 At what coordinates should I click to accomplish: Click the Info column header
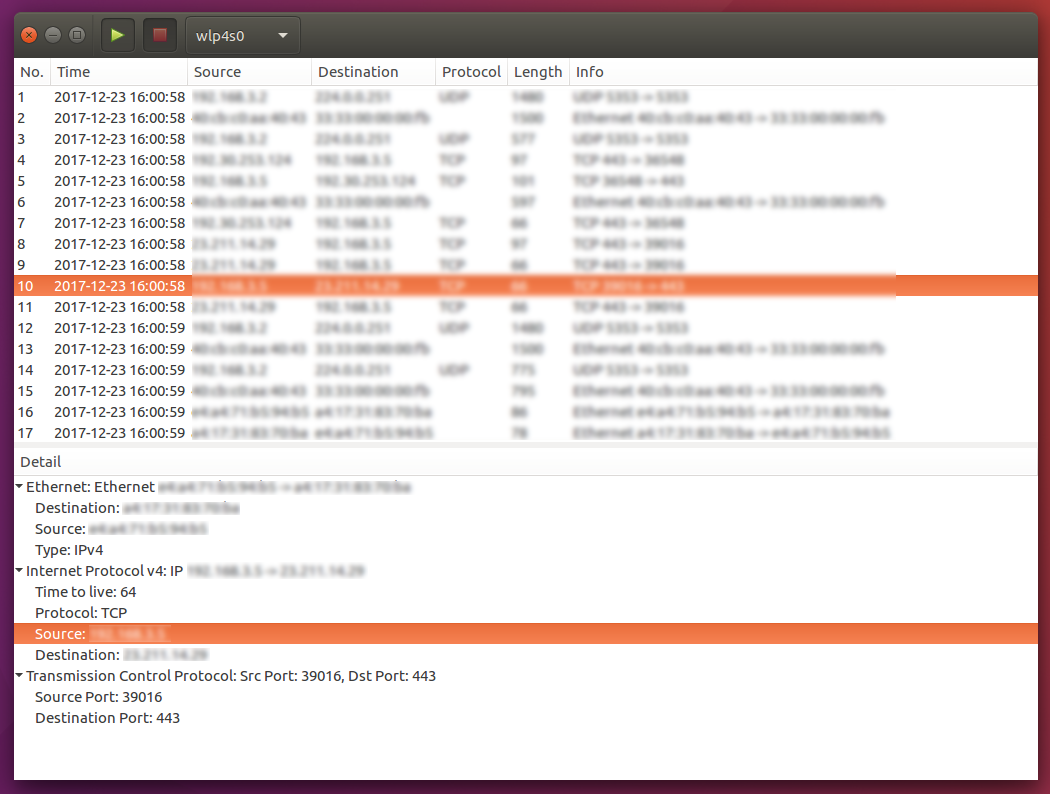coord(589,71)
